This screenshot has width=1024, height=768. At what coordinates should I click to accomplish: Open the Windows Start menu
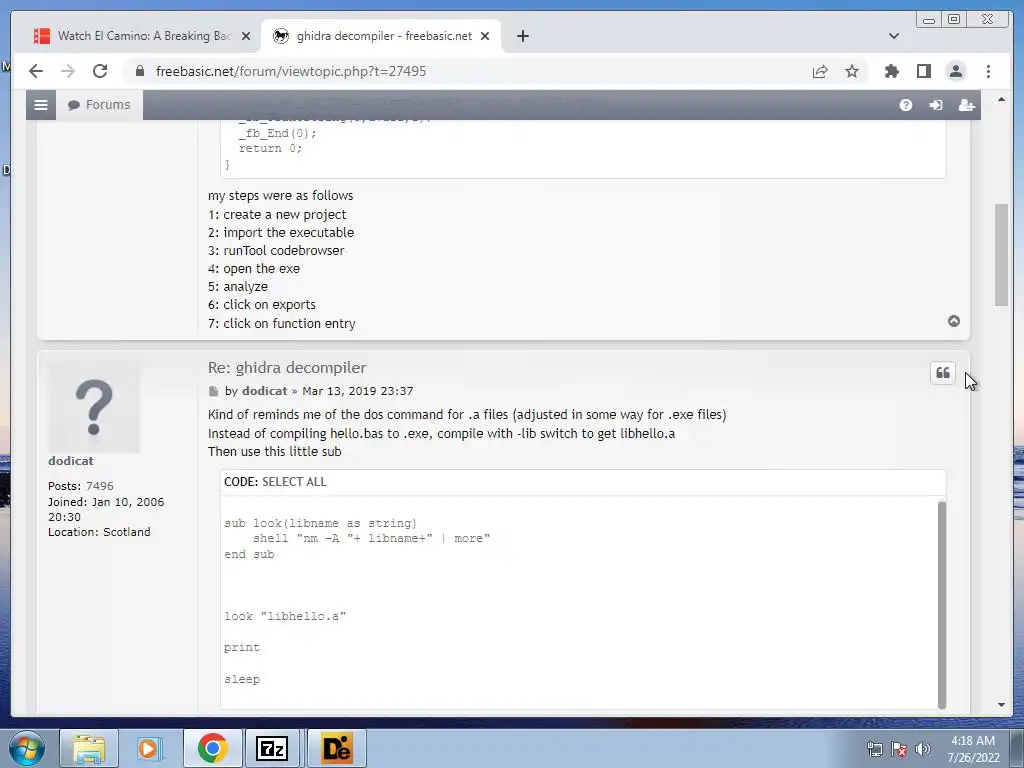point(27,748)
